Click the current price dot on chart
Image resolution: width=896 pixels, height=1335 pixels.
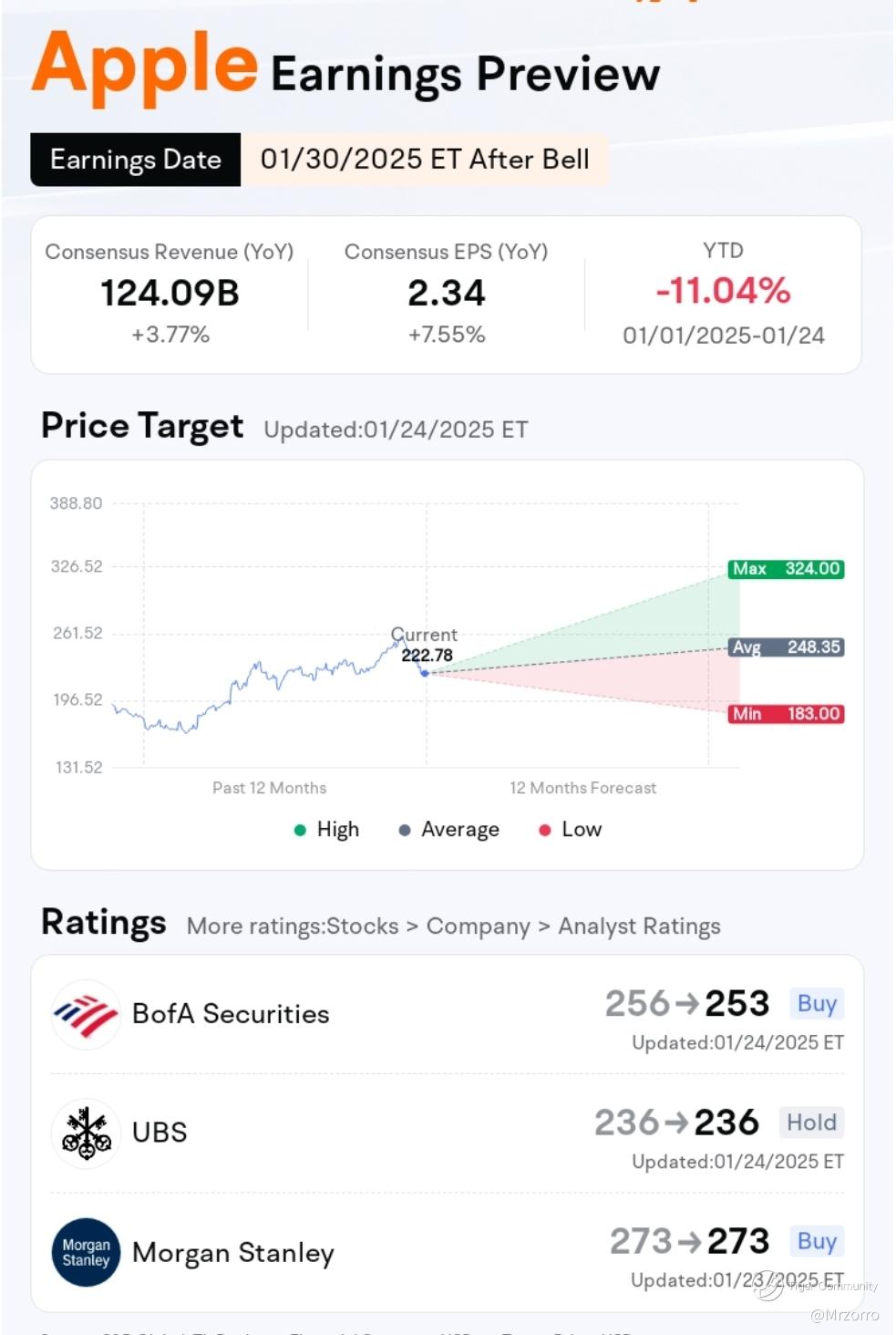tap(425, 673)
